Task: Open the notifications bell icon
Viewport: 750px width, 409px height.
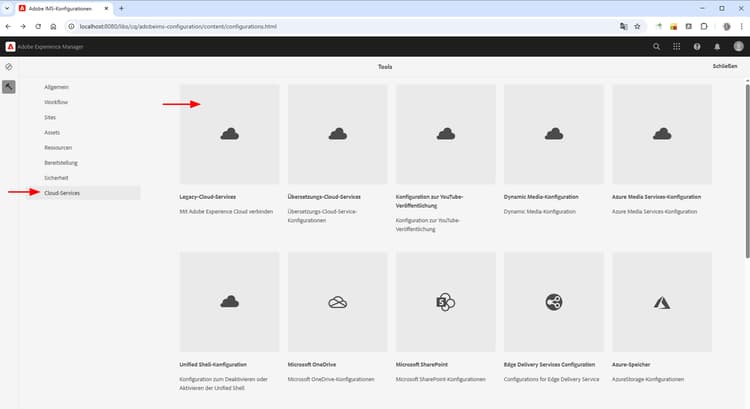Action: tap(717, 47)
